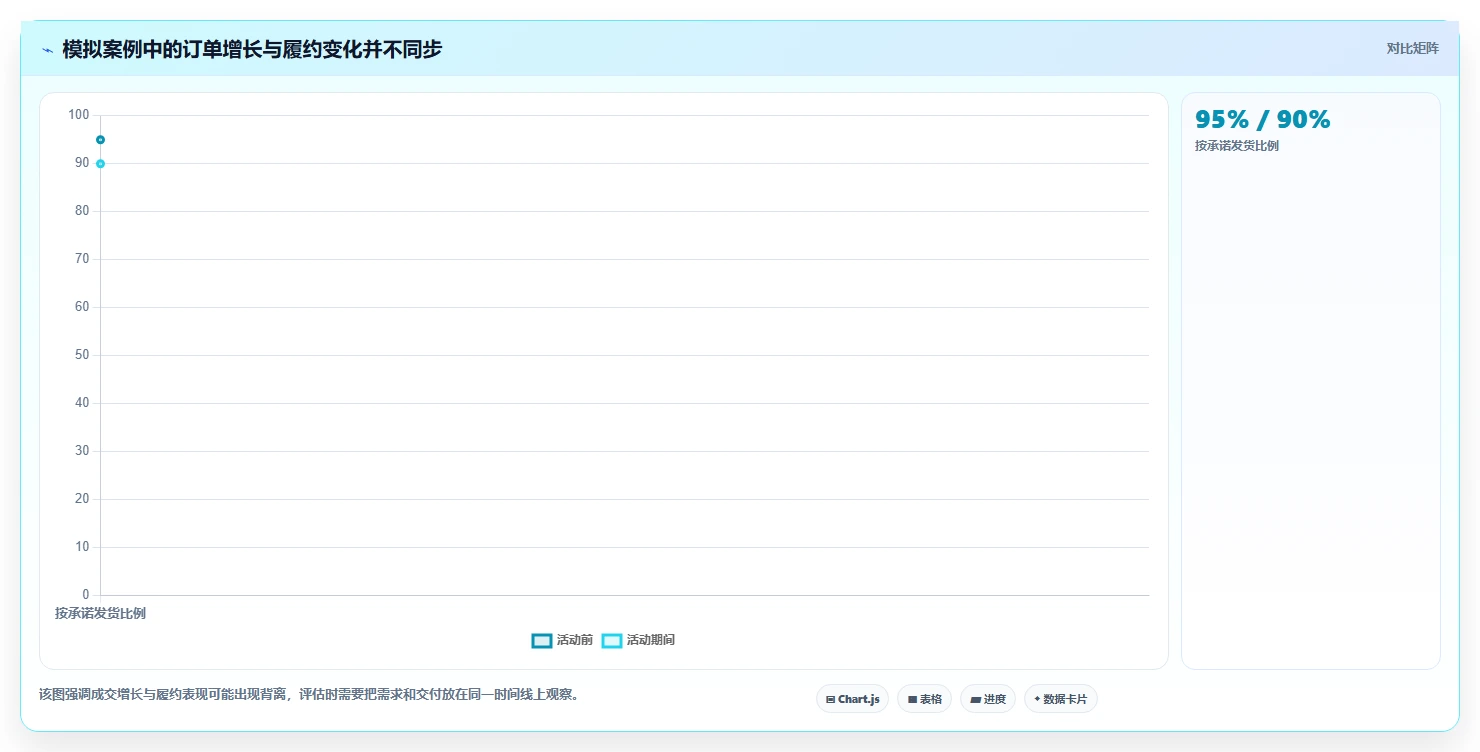This screenshot has width=1480, height=752.
Task: Click the footnote text starting 该图强调成交增长
Action: tap(309, 694)
